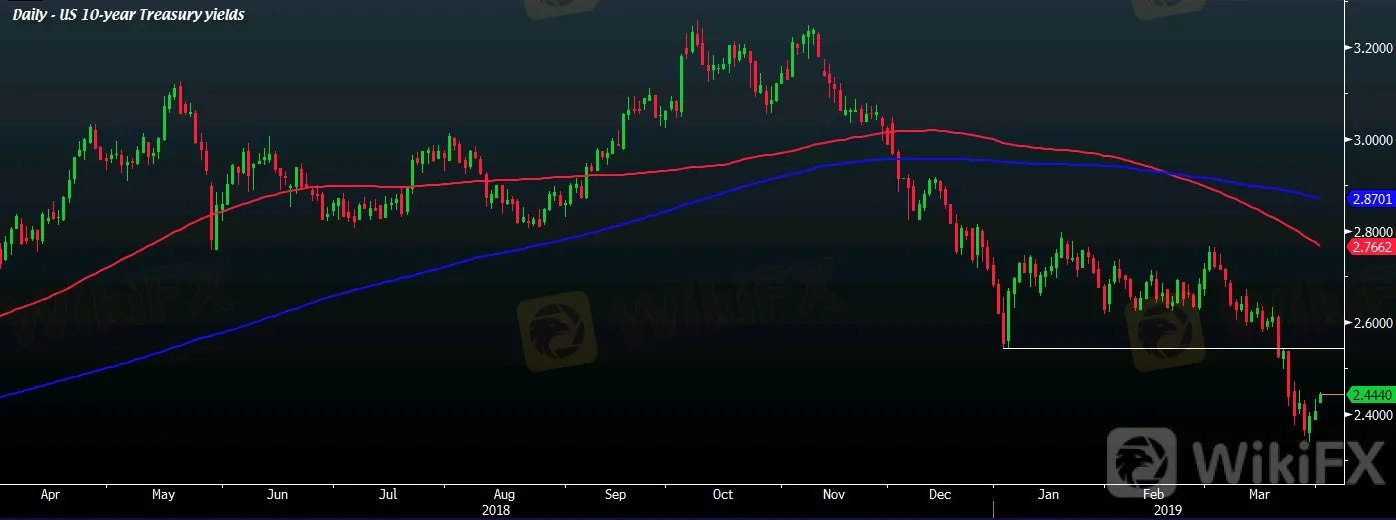Screen dimensions: 1396x520
Task: Click the May label on time axis
Action: [164, 494]
